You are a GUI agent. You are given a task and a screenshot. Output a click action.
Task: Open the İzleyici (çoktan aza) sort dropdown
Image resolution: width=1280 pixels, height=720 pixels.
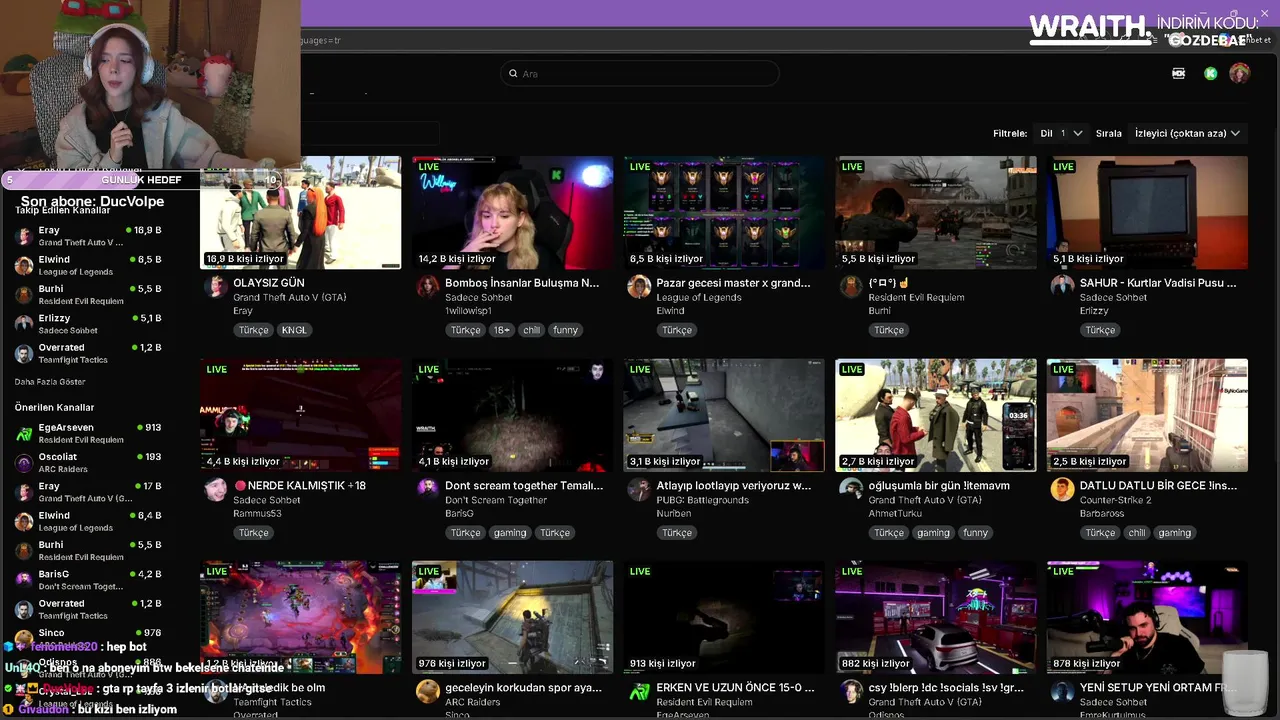(x=1187, y=133)
